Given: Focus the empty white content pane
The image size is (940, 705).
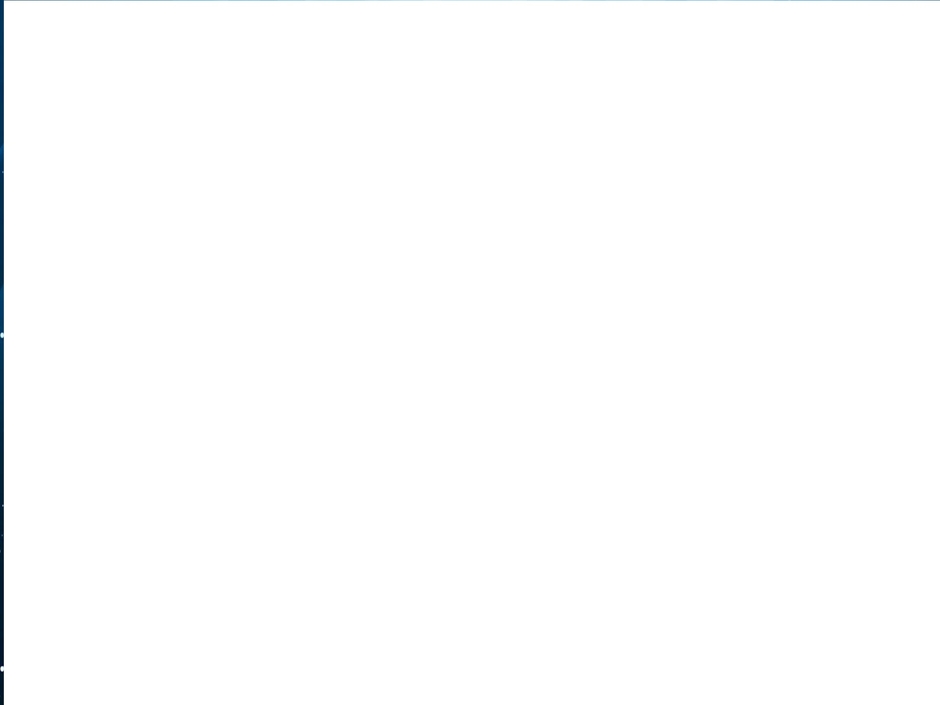Looking at the screenshot, I should (x=472, y=353).
